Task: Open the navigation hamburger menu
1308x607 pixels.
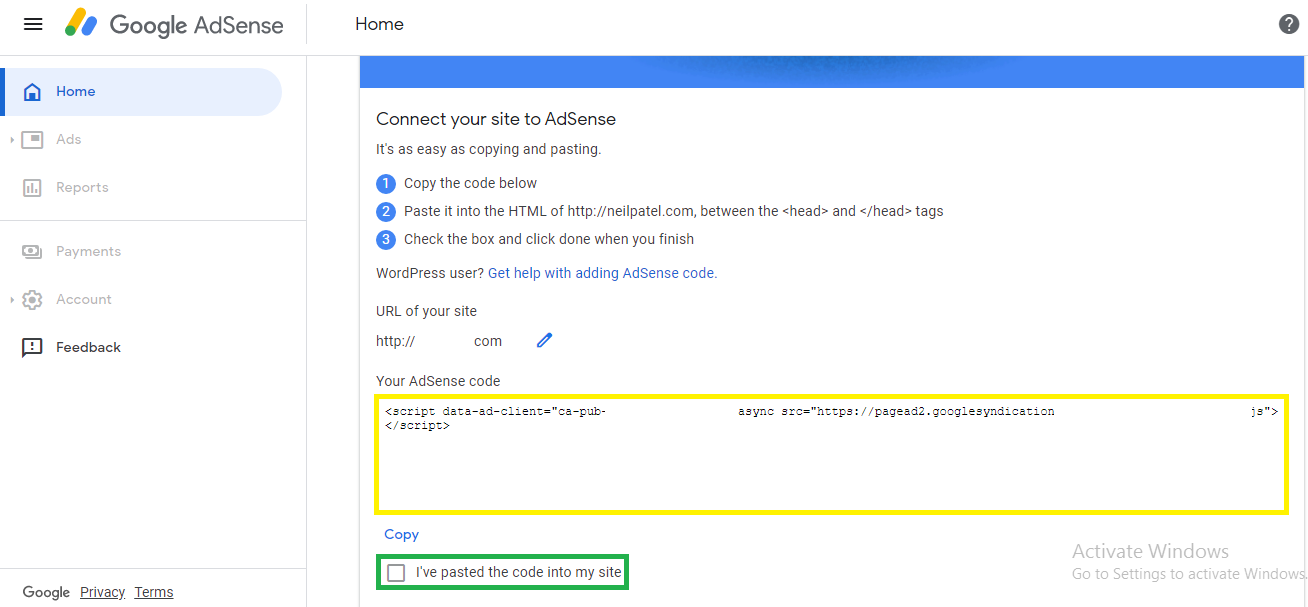Action: pyautogui.click(x=32, y=24)
